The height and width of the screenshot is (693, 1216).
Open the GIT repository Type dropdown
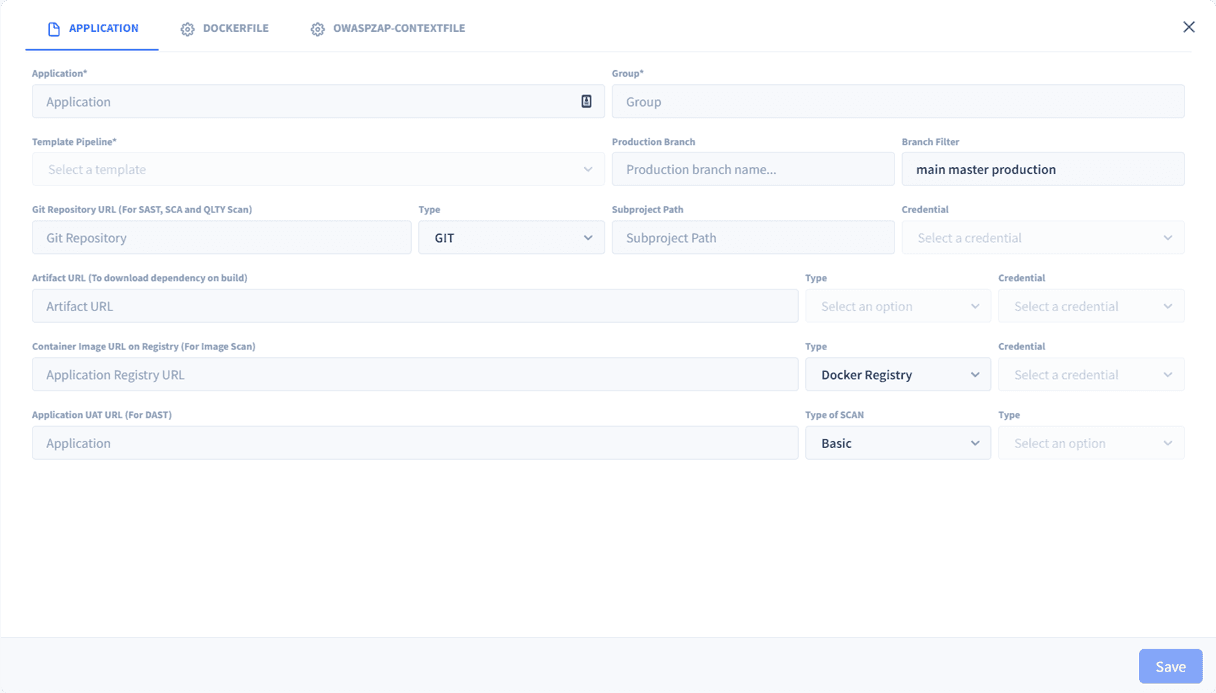[x=511, y=238]
